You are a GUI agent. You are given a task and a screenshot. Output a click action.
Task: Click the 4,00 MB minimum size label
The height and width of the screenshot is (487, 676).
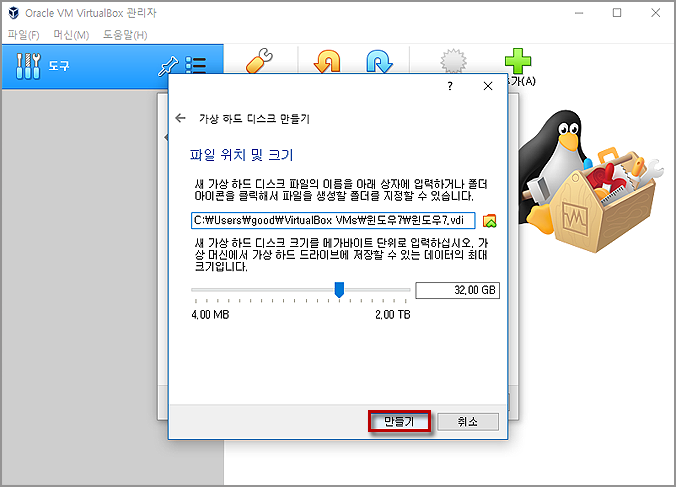pyautogui.click(x=210, y=315)
